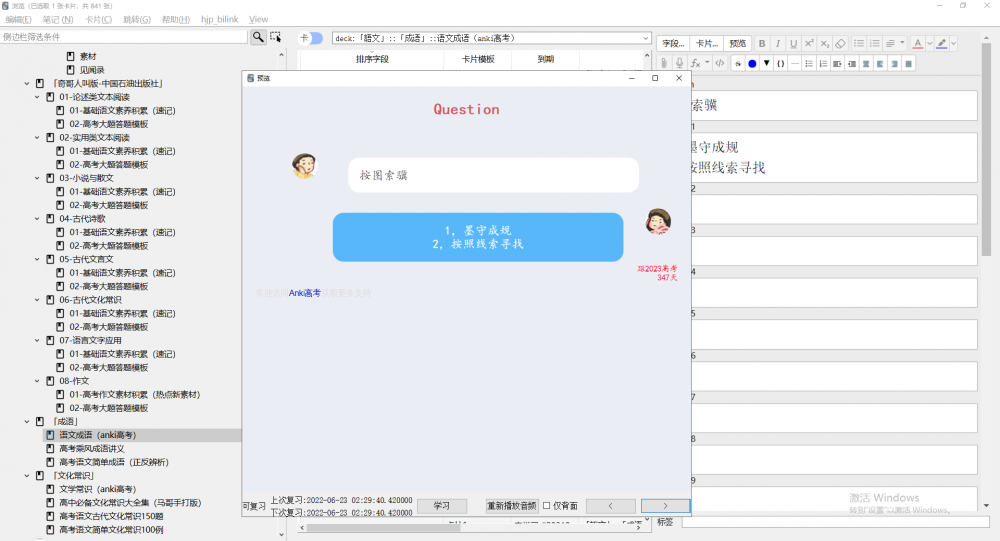Collapse the 「成语」 deck group
This screenshot has width=1000, height=541.
click(27, 421)
